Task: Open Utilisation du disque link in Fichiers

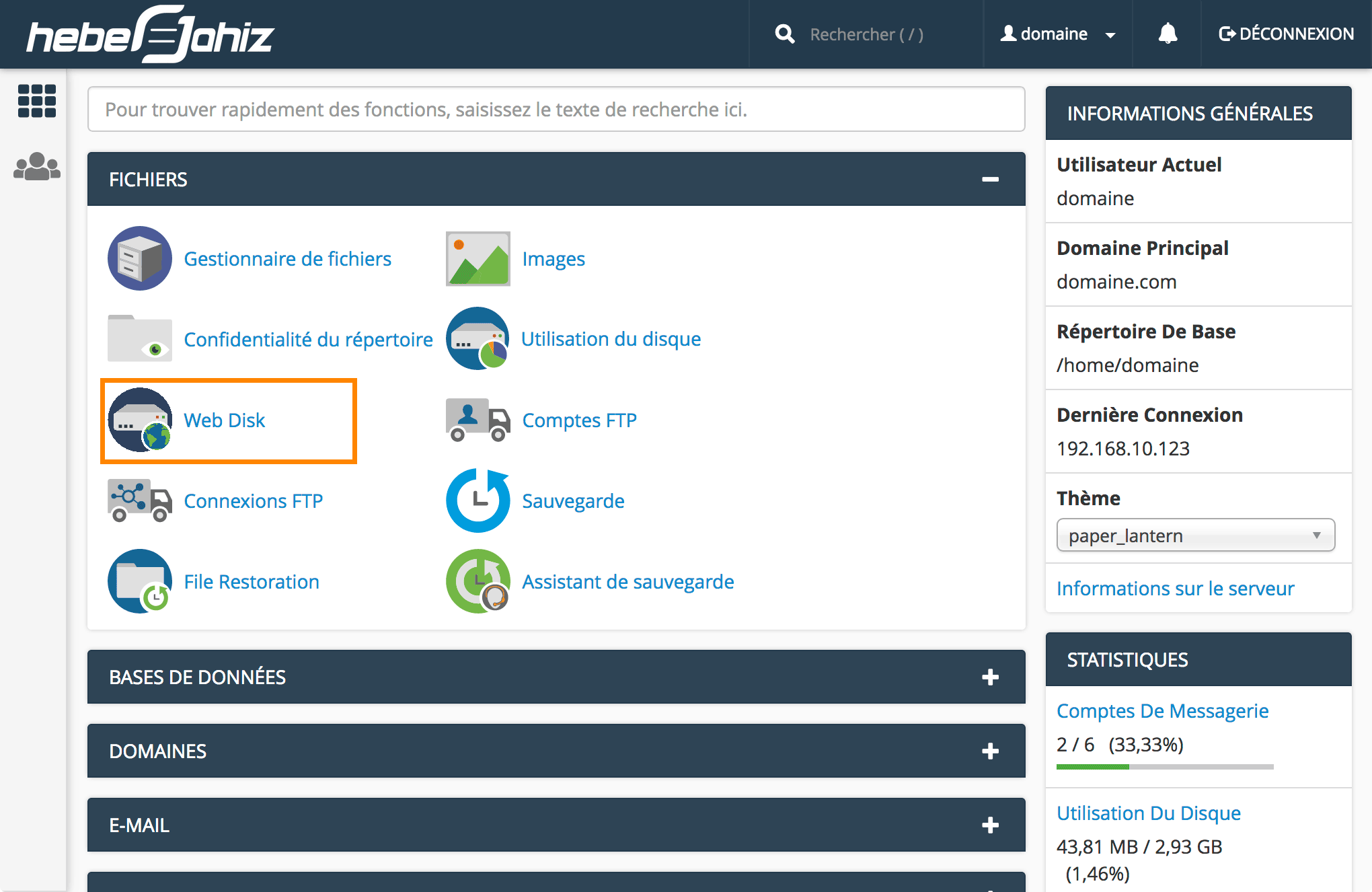Action: [611, 339]
